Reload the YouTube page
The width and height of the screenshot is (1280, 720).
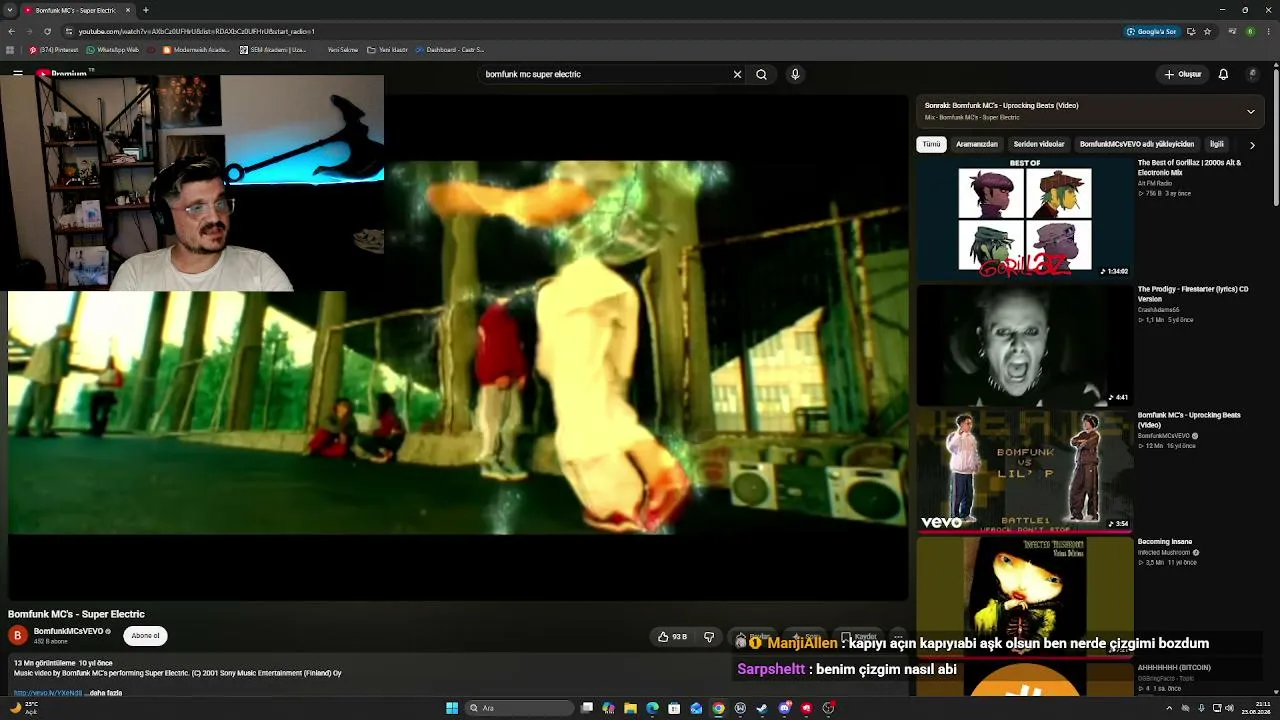(x=46, y=31)
